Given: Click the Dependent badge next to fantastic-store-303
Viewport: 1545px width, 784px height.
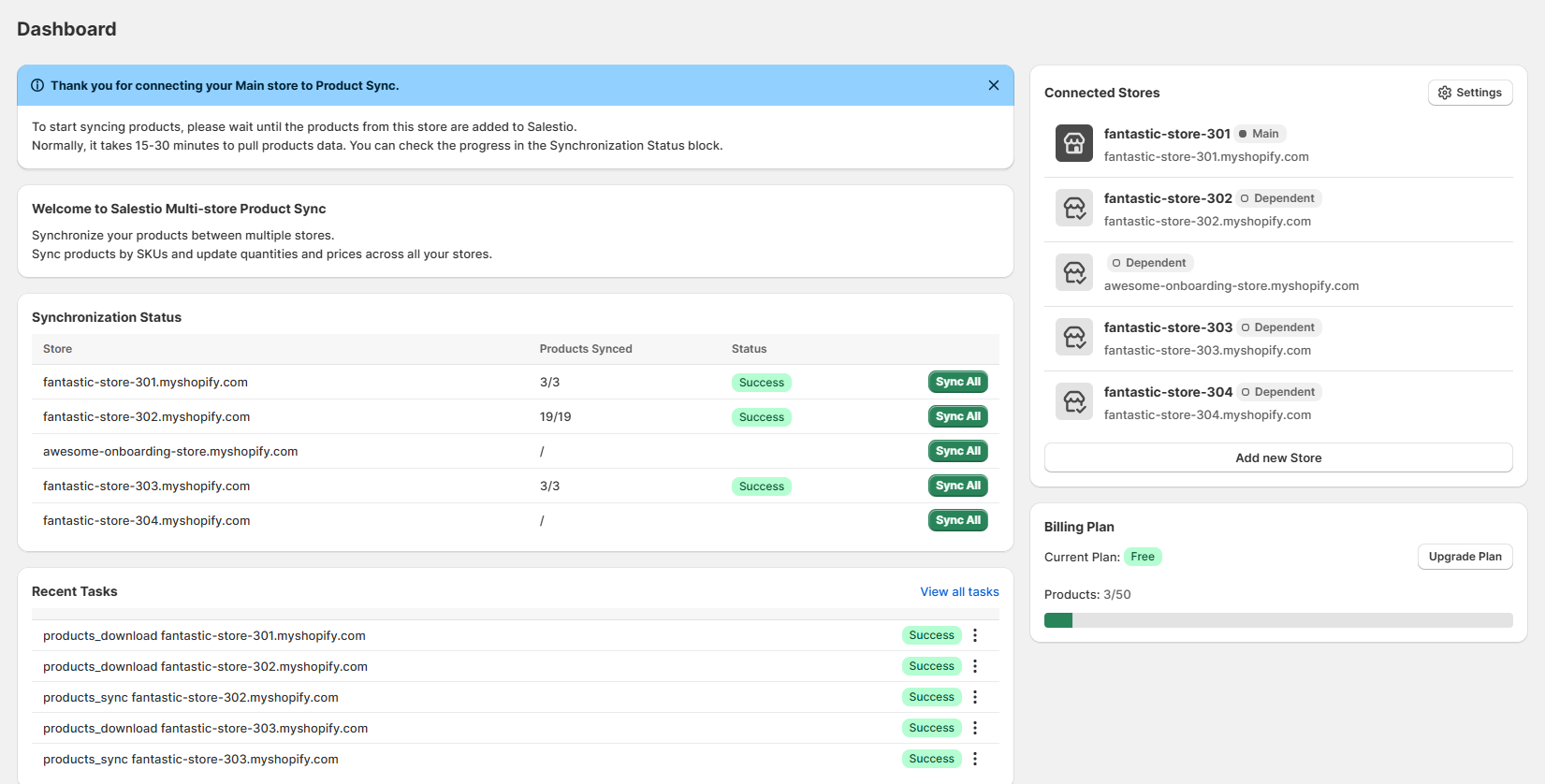Looking at the screenshot, I should [1278, 327].
